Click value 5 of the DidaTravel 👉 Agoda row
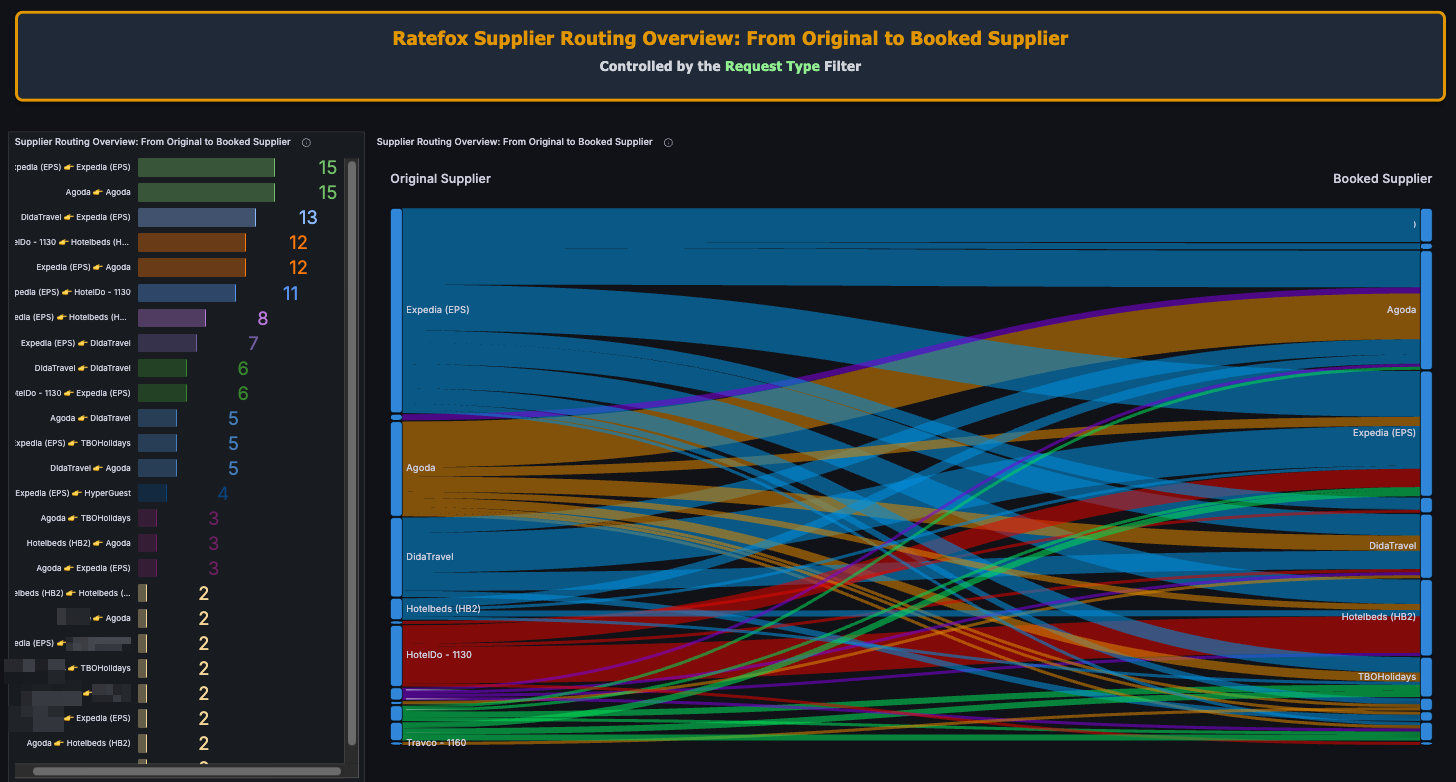This screenshot has width=1456, height=782. 233,468
